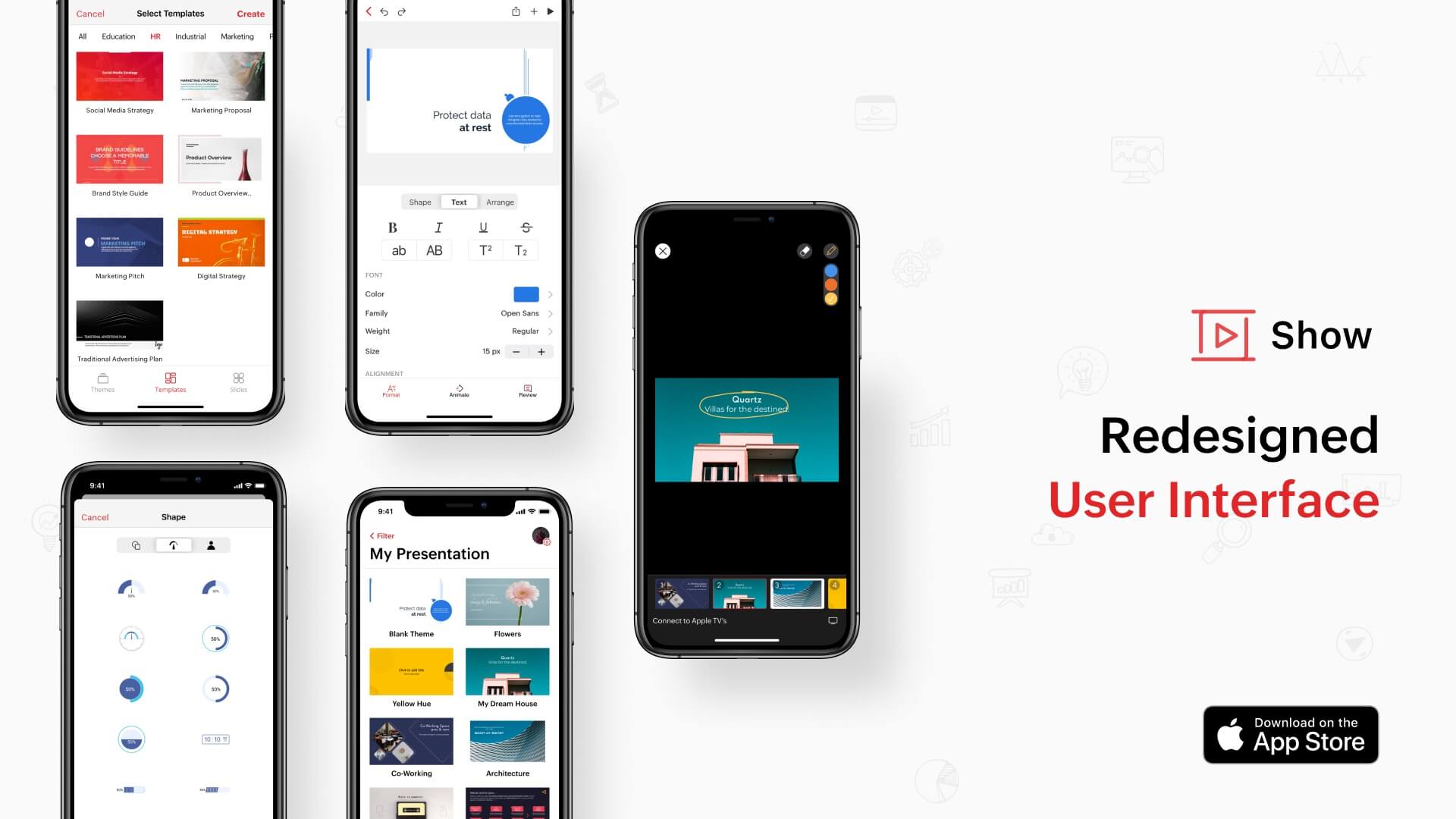1456x819 pixels.
Task: Expand the Font Weight options
Action: (x=549, y=331)
